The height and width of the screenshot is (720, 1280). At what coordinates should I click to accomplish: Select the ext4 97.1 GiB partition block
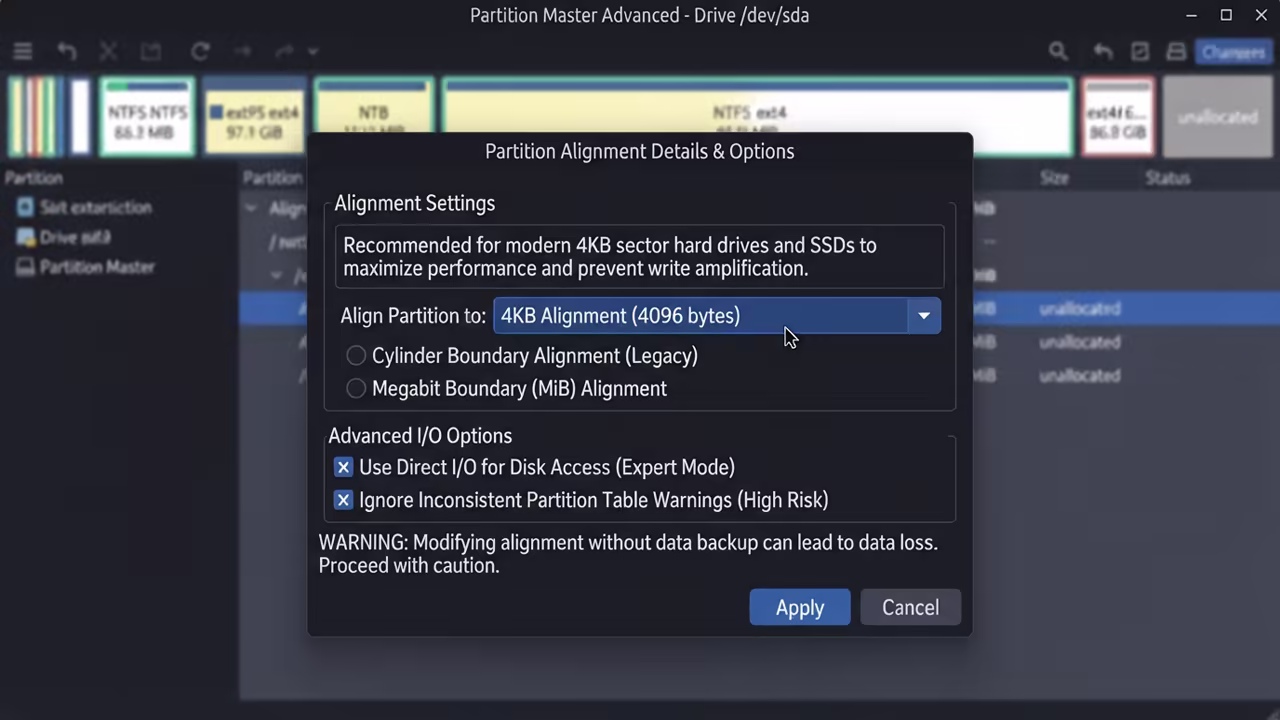(x=254, y=117)
